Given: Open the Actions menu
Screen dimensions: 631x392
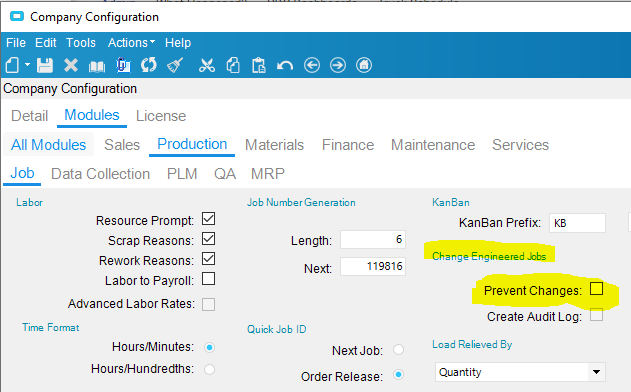Looking at the screenshot, I should tap(131, 43).
